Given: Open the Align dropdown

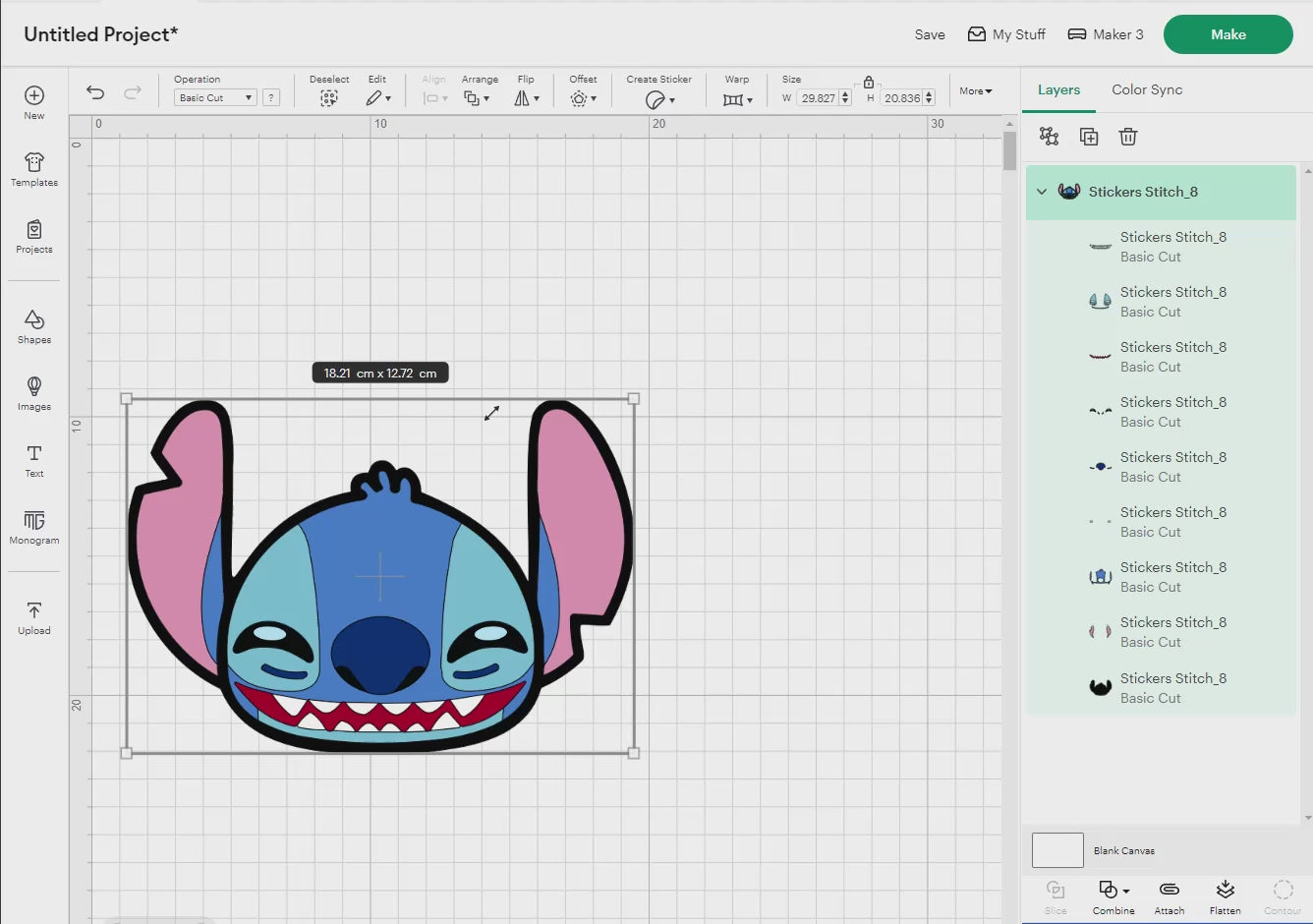Looking at the screenshot, I should coord(434,98).
